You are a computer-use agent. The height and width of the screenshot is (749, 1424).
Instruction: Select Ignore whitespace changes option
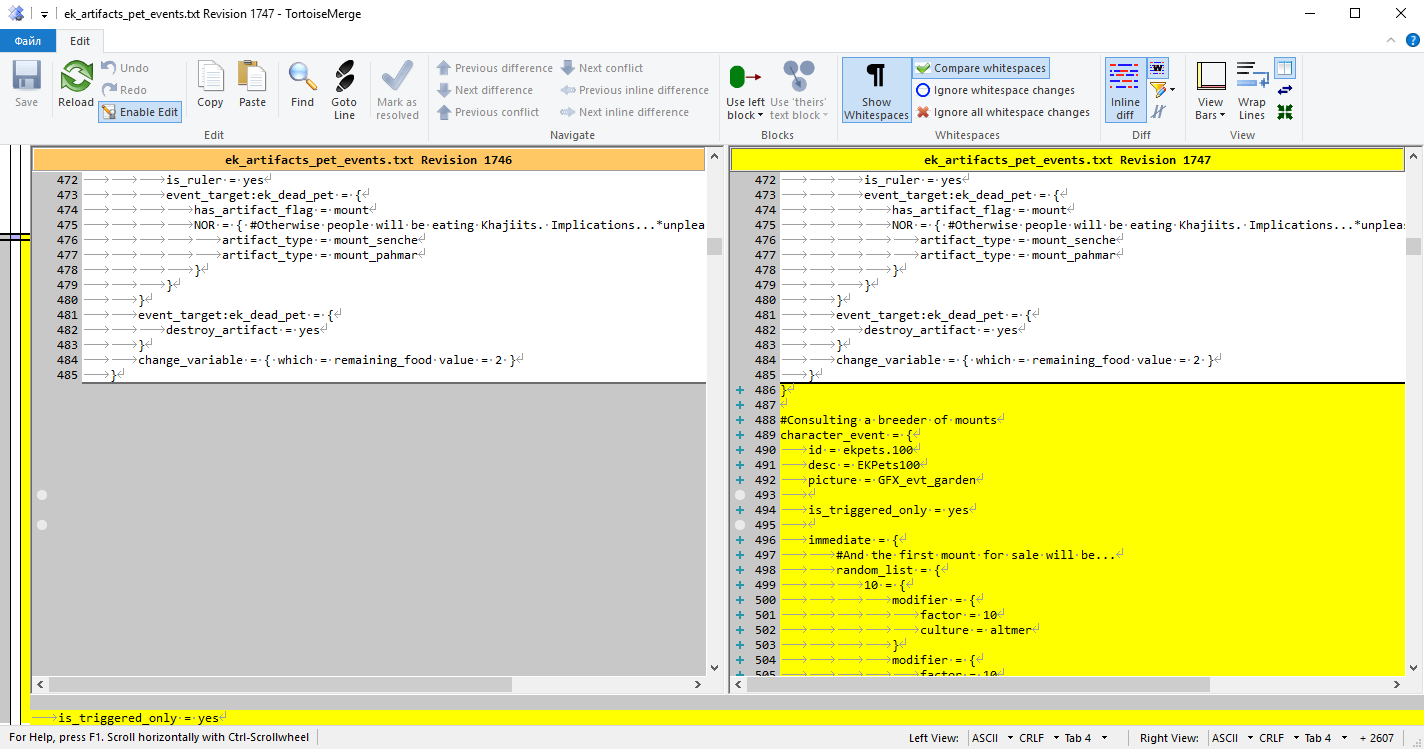[x=993, y=90]
